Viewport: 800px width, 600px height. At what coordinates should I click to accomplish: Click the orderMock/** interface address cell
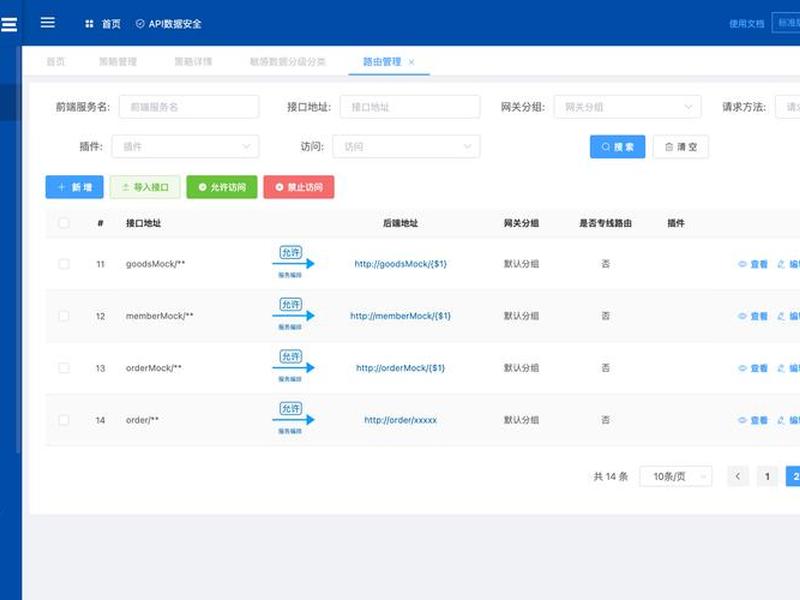(x=154, y=368)
